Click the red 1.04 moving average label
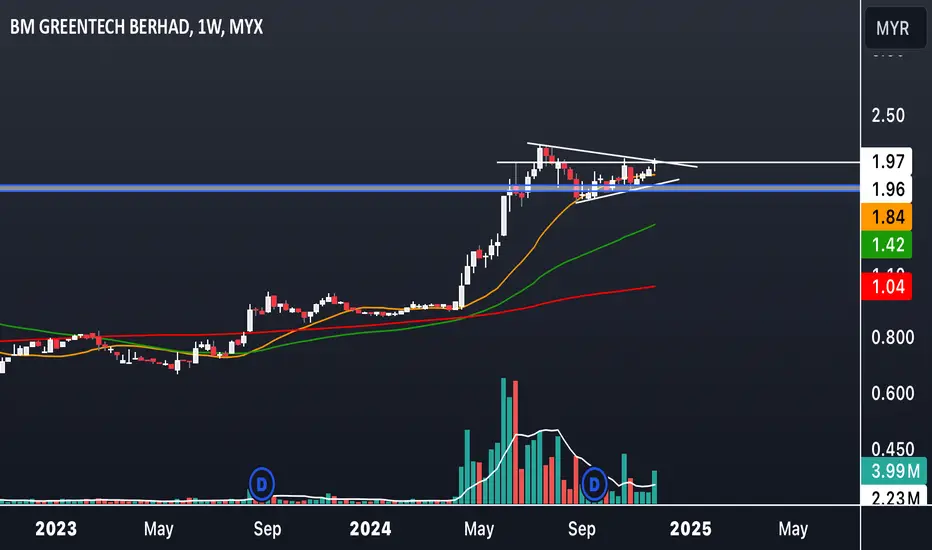The width and height of the screenshot is (932, 550). [x=887, y=287]
